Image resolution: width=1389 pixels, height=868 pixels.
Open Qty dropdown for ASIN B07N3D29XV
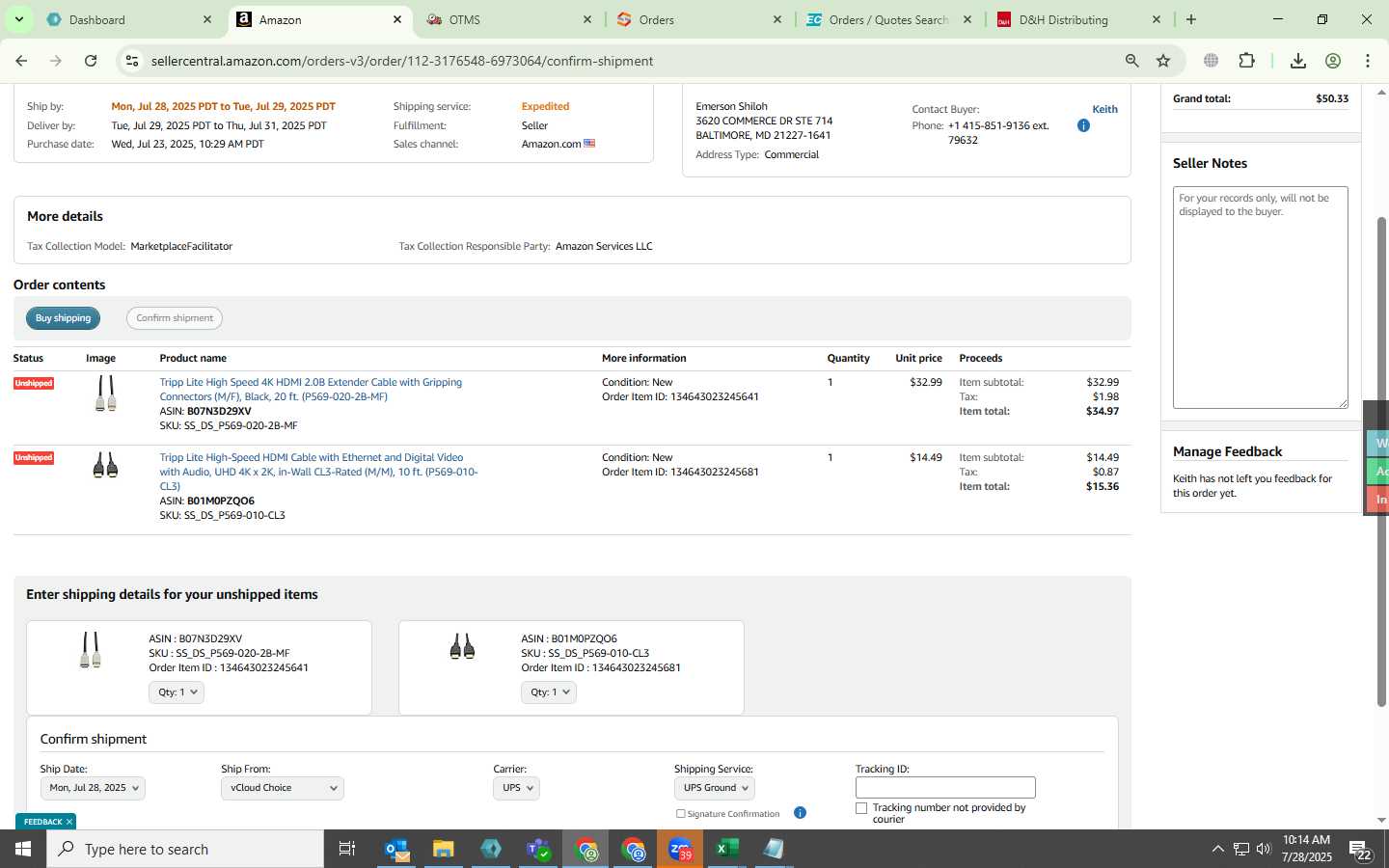tap(177, 692)
